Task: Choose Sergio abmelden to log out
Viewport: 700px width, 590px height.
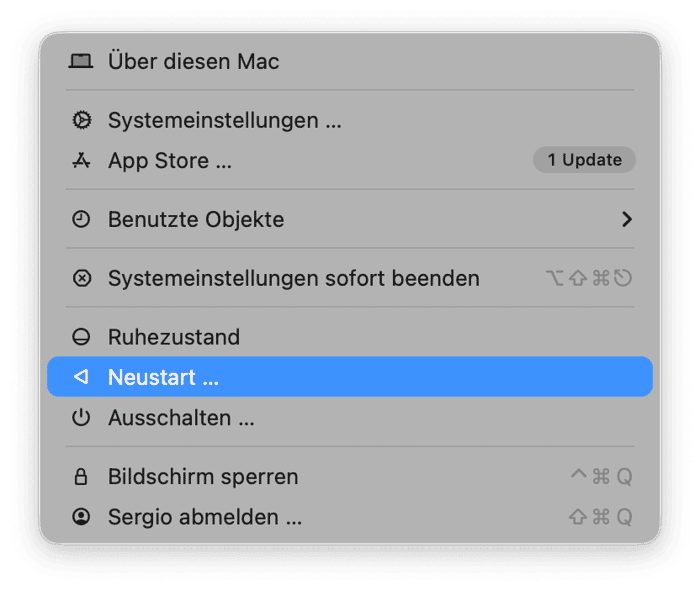Action: pos(205,517)
